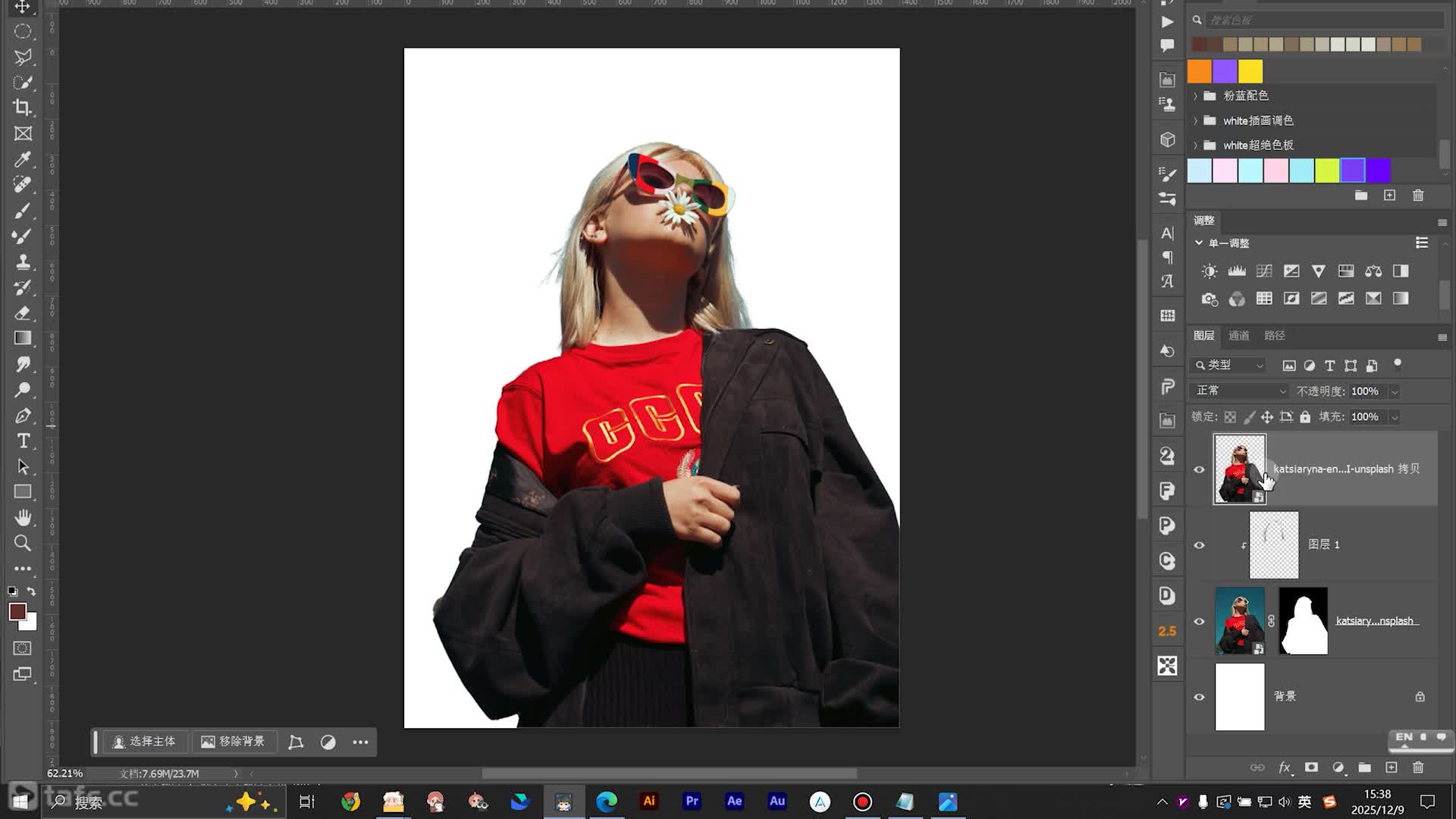The image size is (1456, 819).
Task: Delete layer trash icon in Layers panel
Action: (1418, 767)
